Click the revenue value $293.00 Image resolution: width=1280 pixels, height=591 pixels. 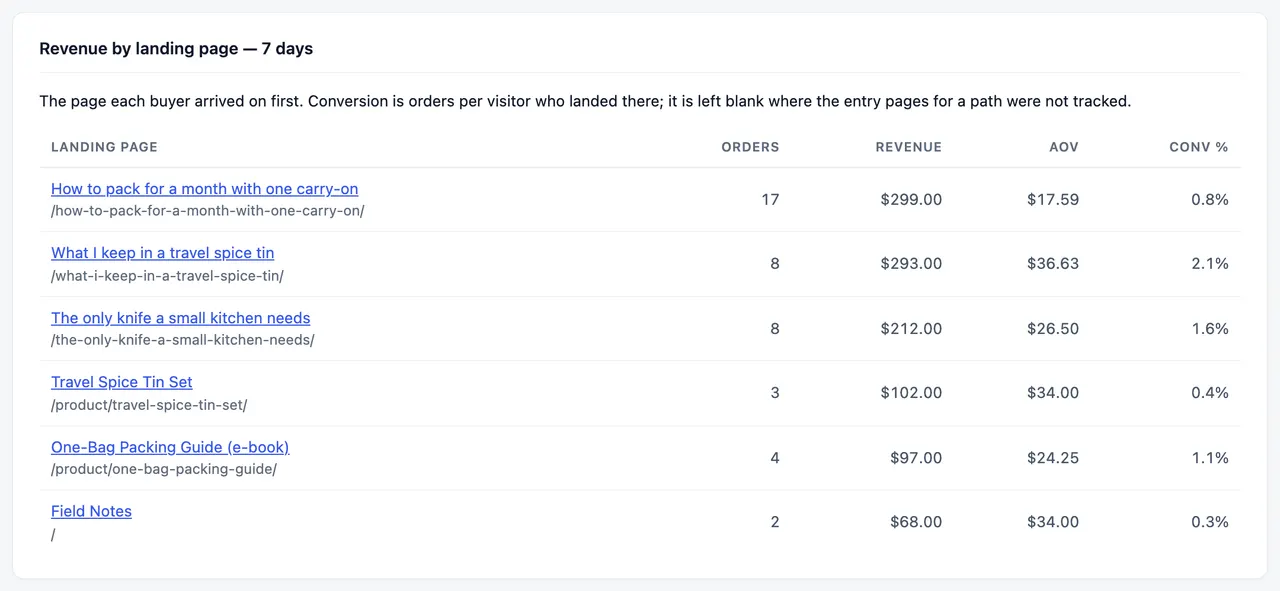click(x=911, y=264)
